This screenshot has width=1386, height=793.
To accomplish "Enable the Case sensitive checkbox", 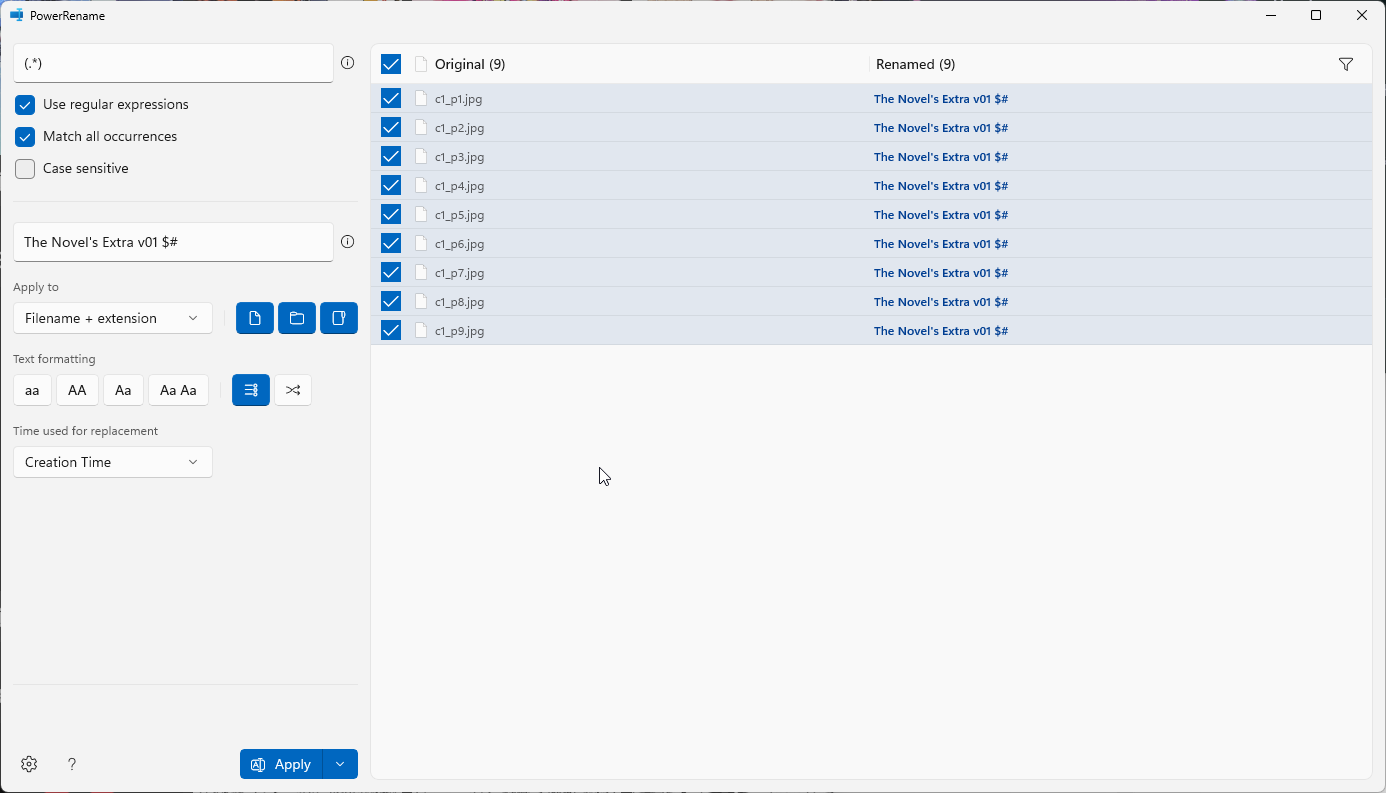I will (25, 169).
